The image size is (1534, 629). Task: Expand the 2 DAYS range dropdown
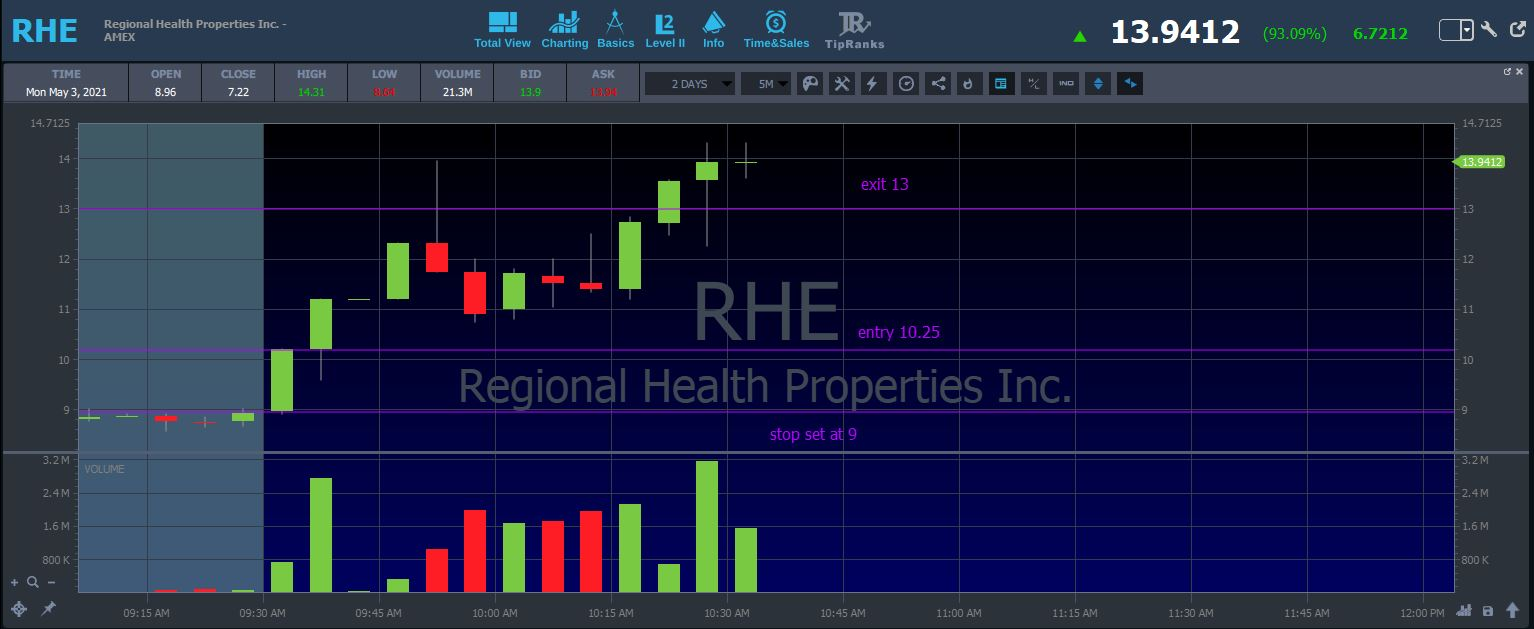690,84
